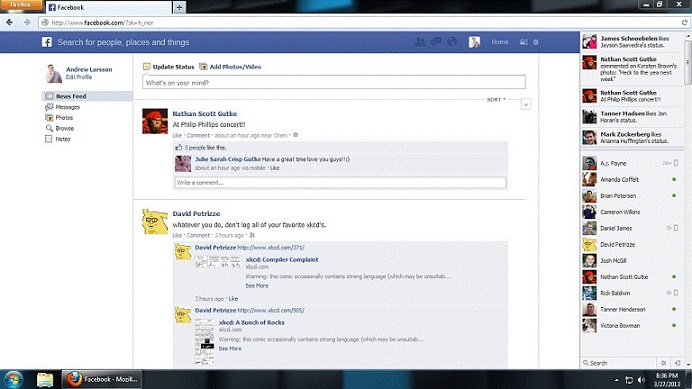Open chat with Josh McGill
This screenshot has height=389, width=692.
pyautogui.click(x=632, y=261)
